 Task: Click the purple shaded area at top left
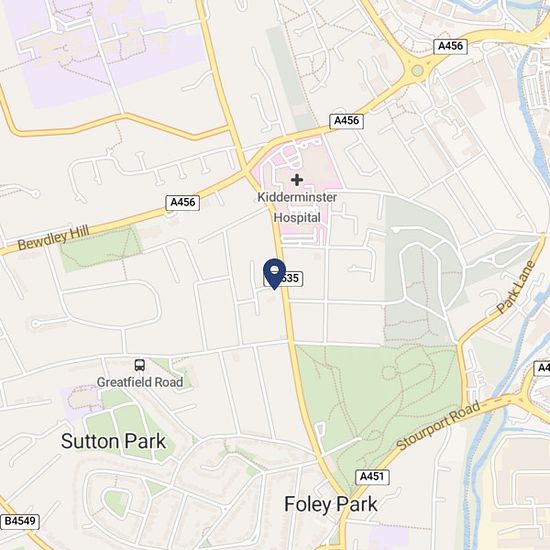coord(105,49)
